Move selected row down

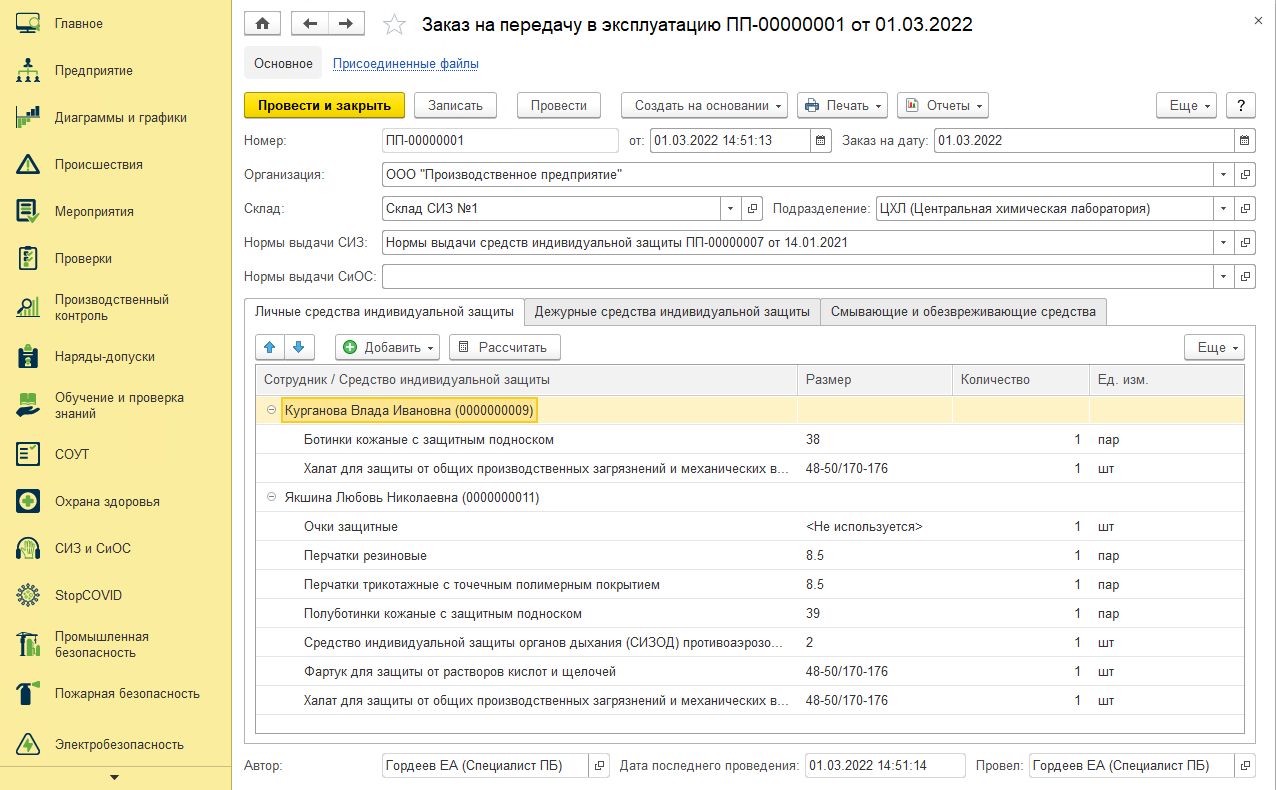pos(299,347)
